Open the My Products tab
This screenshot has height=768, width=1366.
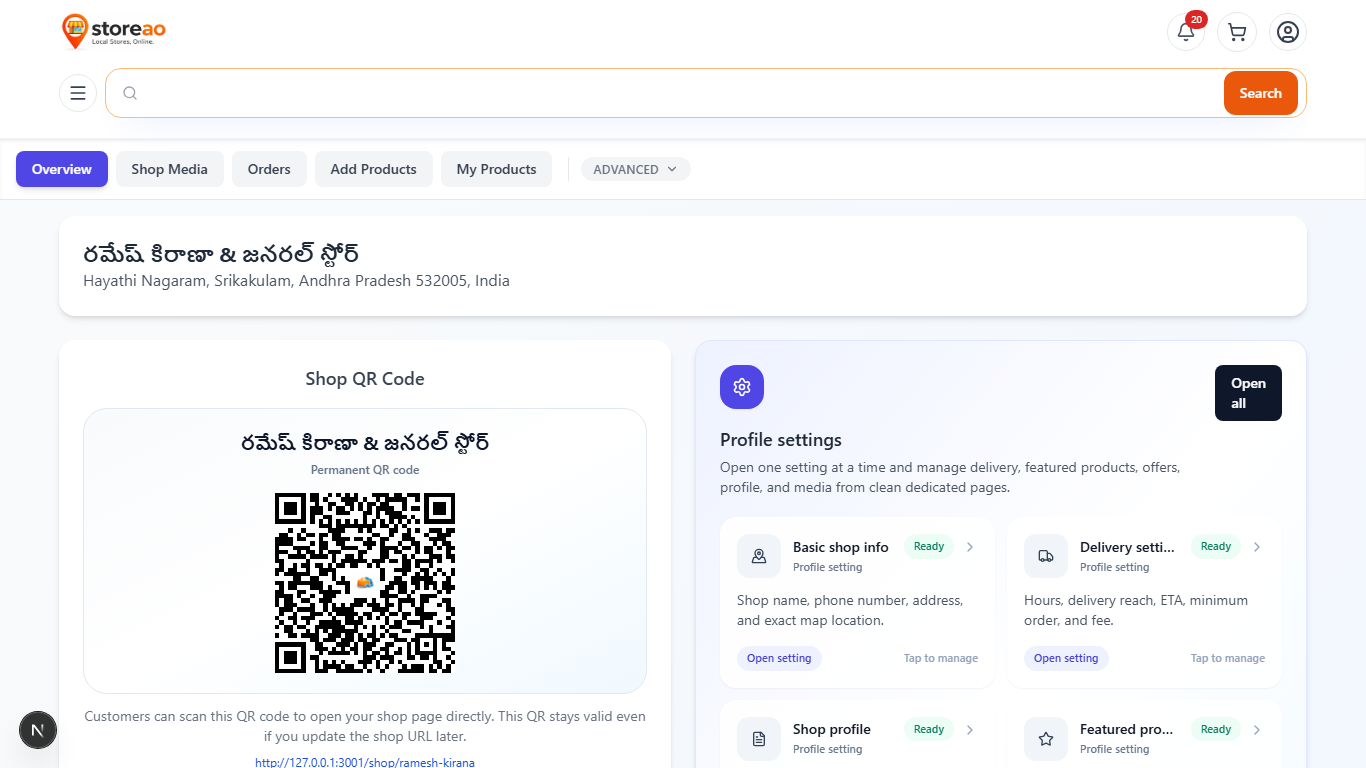pos(496,169)
